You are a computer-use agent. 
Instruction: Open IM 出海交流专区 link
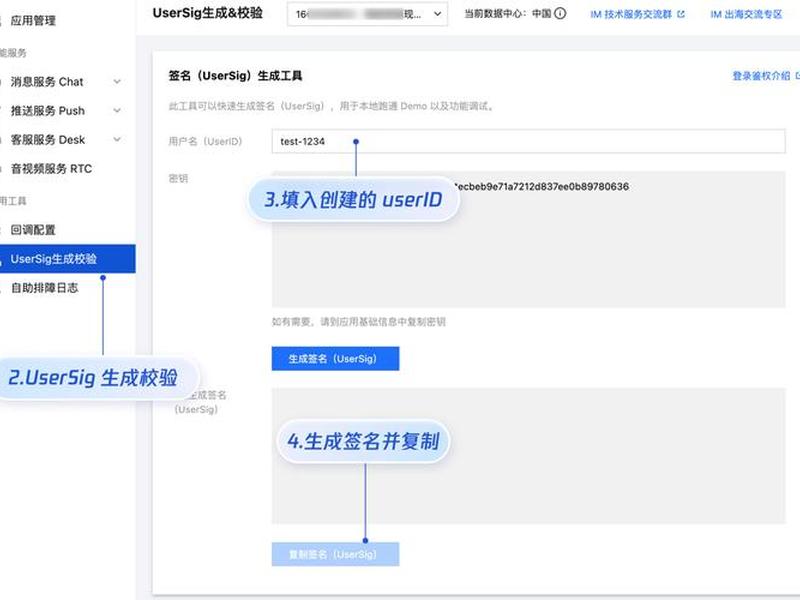(x=746, y=14)
